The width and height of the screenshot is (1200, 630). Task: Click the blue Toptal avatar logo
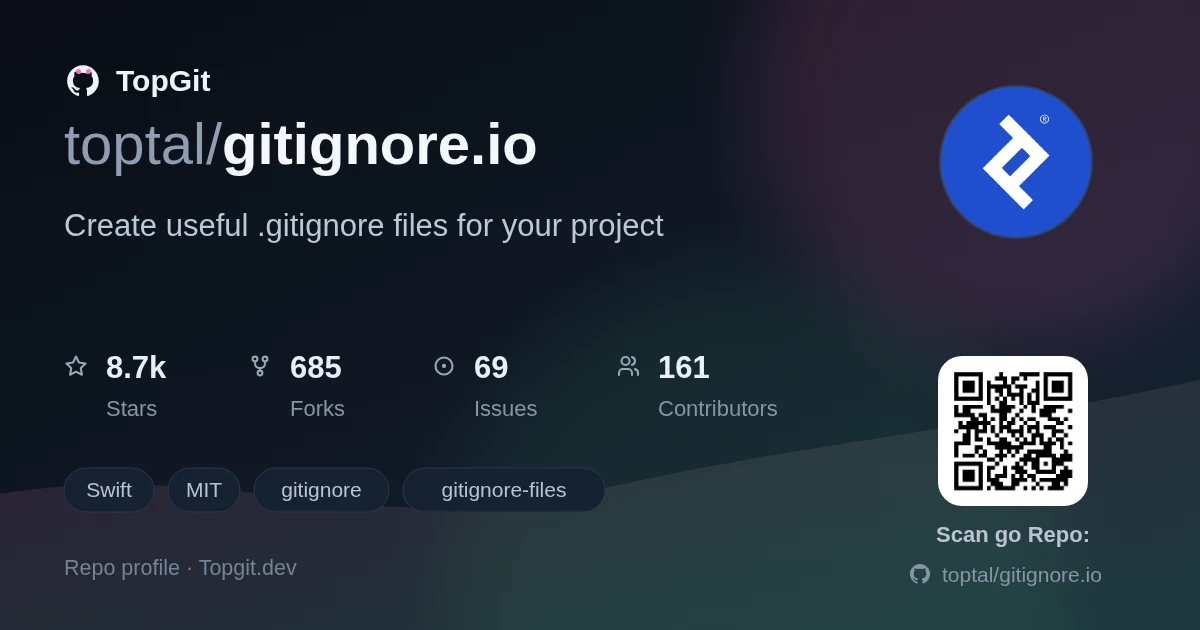[1016, 162]
